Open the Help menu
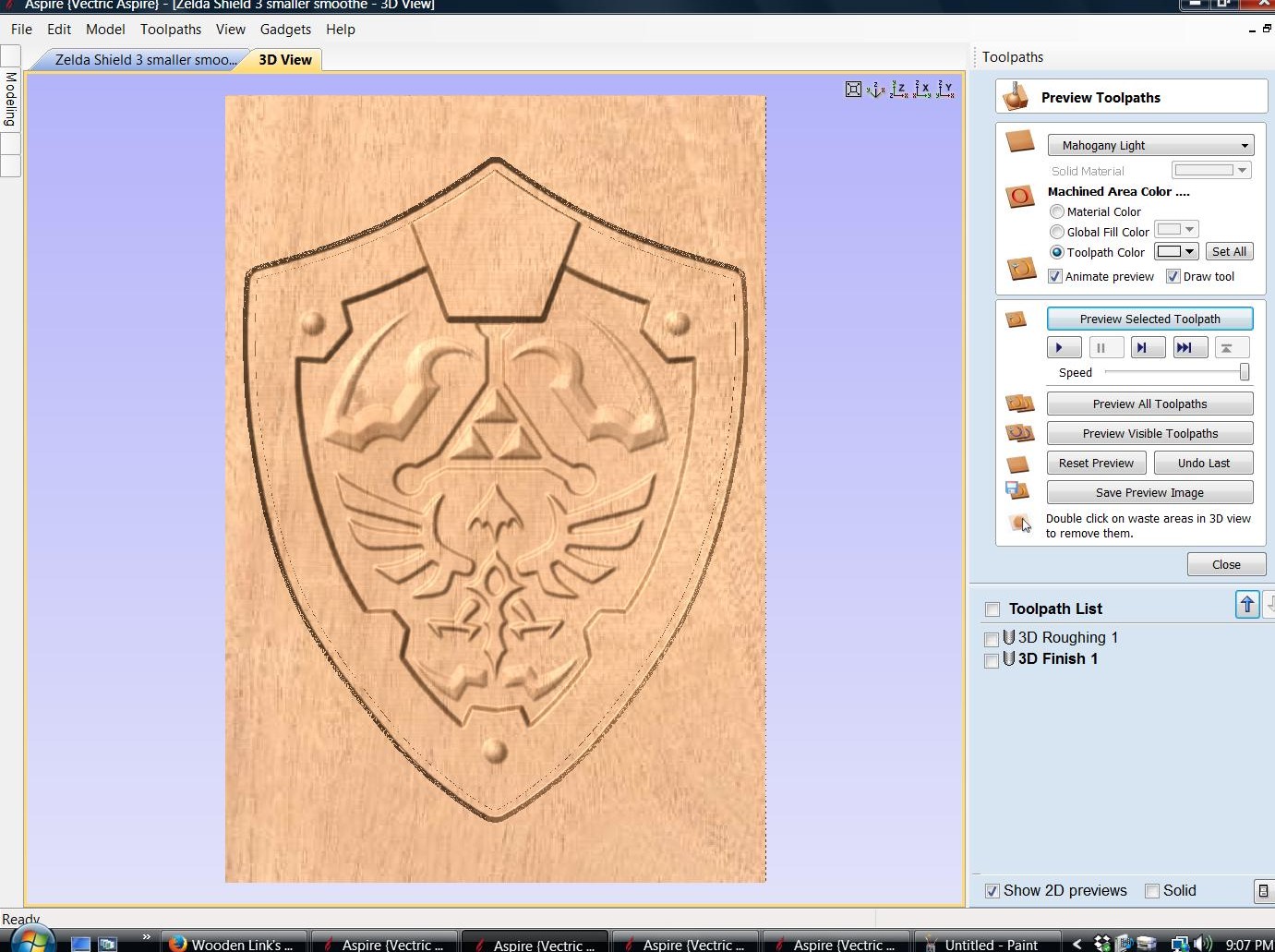 341,30
